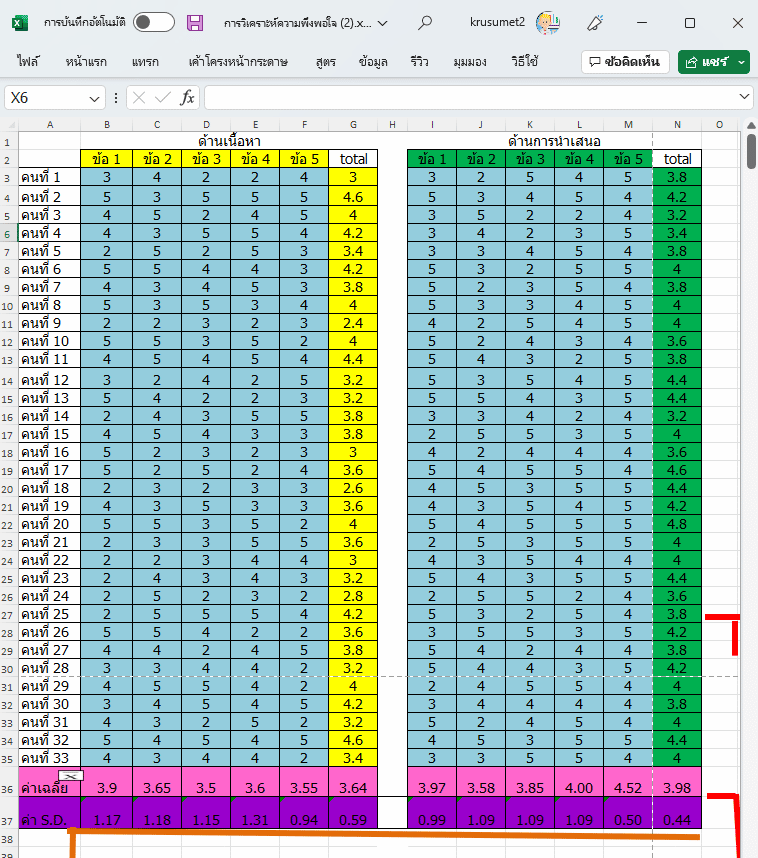Click the green แชร์ (Share) button
758x858 pixels.
tap(705, 62)
